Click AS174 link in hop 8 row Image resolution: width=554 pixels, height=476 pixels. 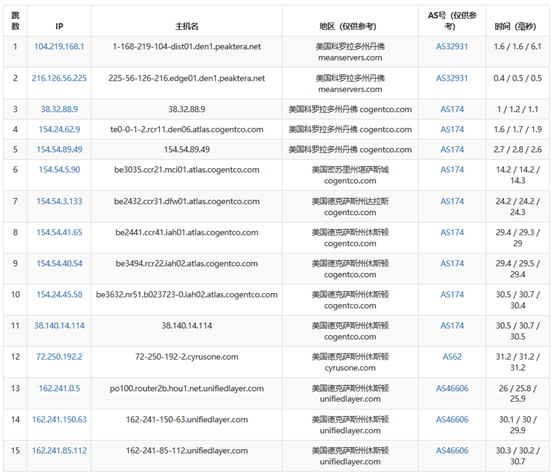(x=452, y=233)
